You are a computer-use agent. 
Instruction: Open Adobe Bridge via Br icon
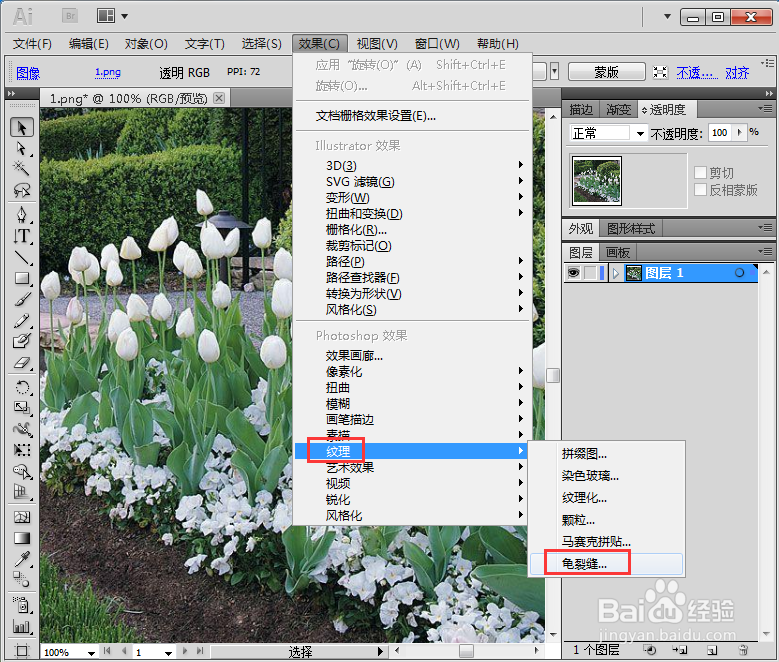click(x=70, y=16)
